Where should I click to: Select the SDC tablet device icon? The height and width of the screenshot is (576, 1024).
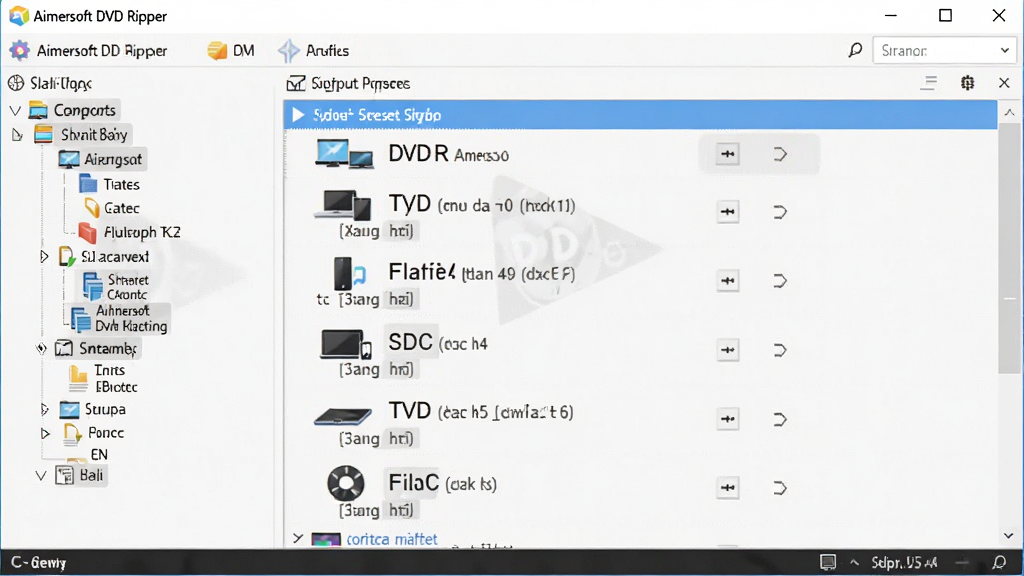click(345, 344)
